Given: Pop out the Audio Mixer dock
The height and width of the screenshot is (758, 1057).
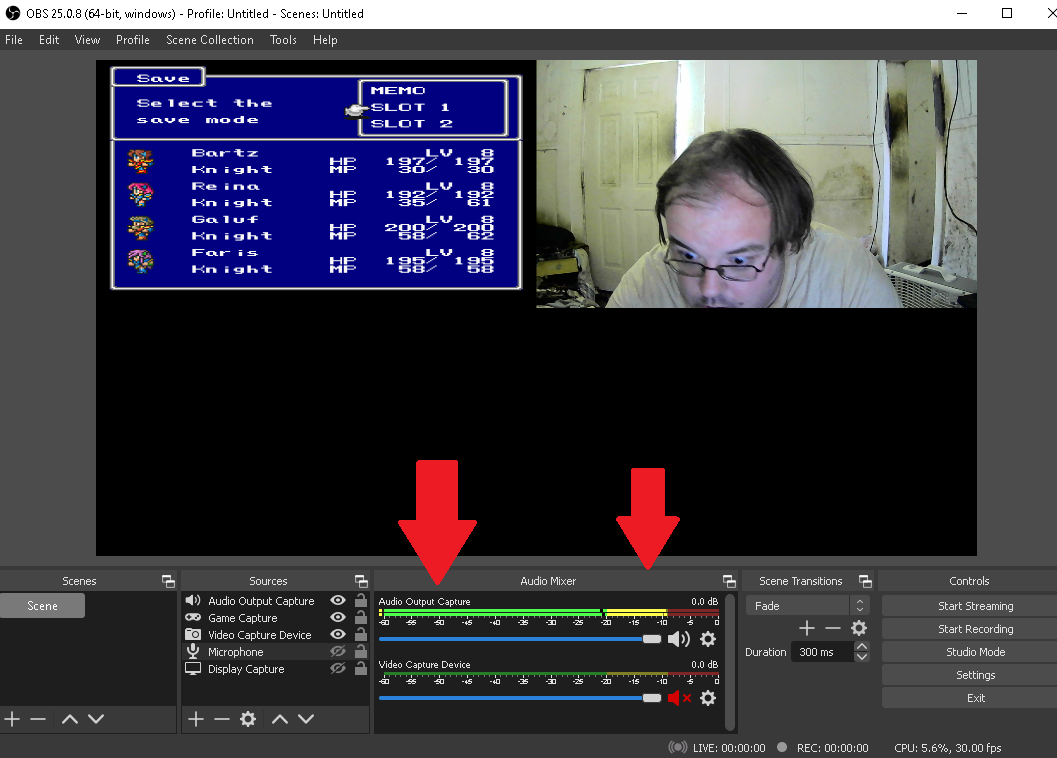Looking at the screenshot, I should [x=729, y=581].
